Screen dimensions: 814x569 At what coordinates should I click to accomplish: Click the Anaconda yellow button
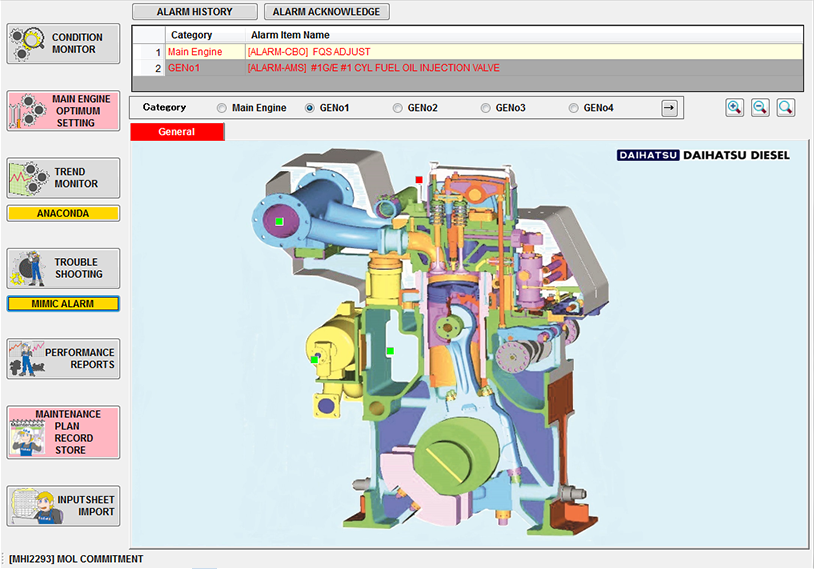pos(63,213)
